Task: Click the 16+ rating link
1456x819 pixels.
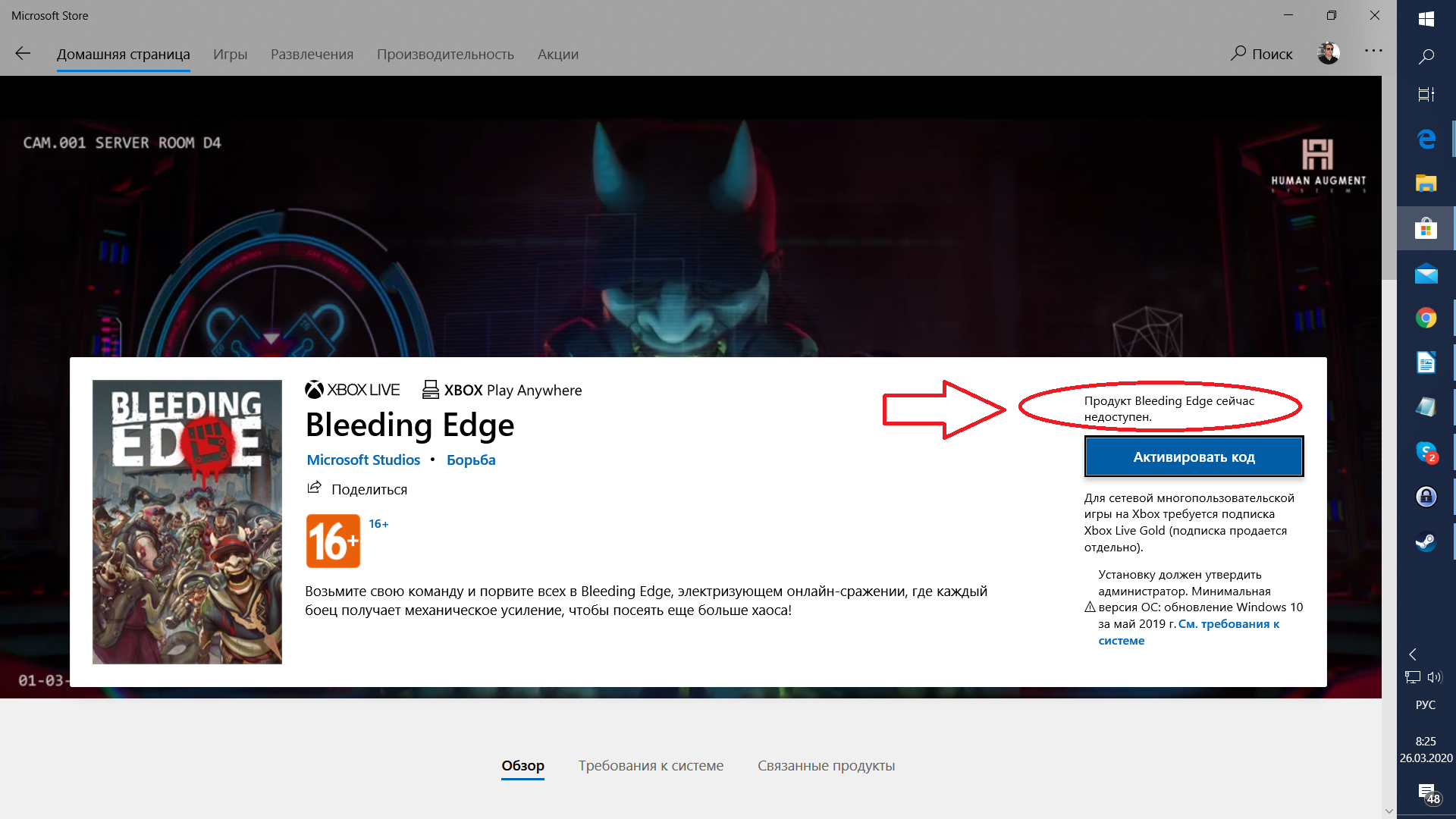Action: [x=378, y=524]
